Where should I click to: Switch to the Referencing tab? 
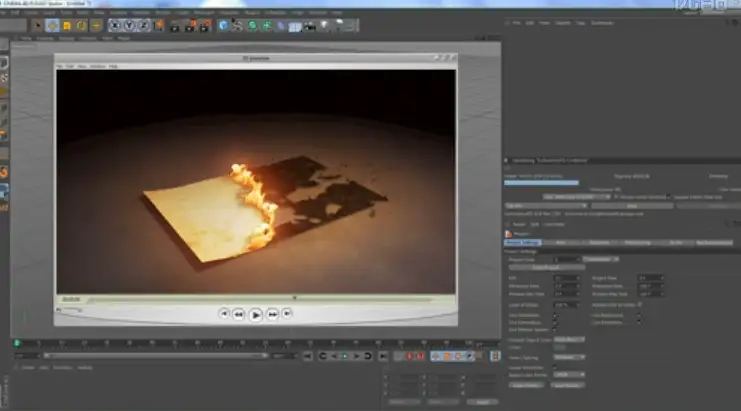638,243
